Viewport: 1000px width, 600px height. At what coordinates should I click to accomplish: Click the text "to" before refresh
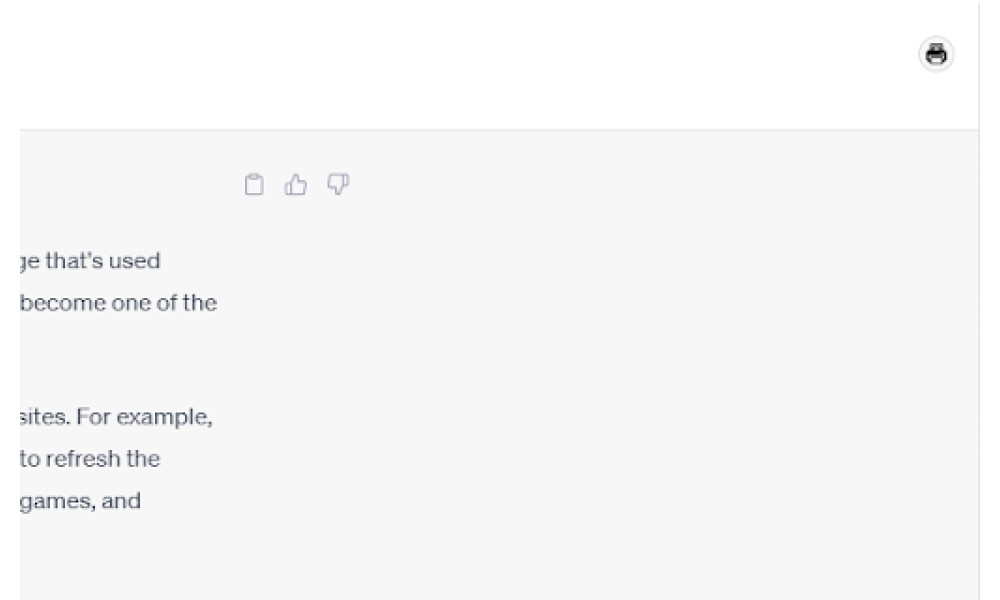click(30, 459)
